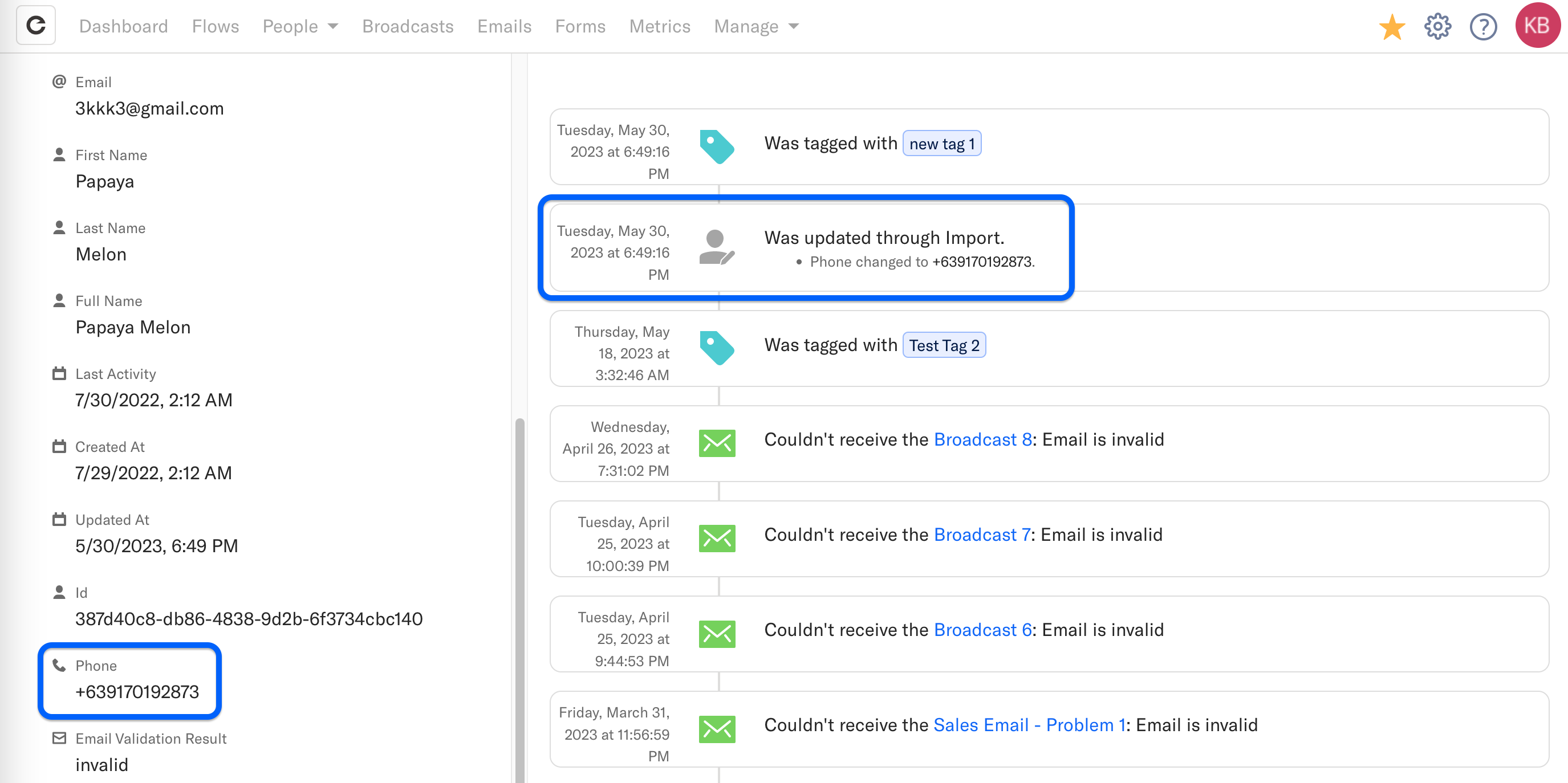Open the KB user avatar menu
This screenshot has height=783, width=1568.
(x=1537, y=25)
